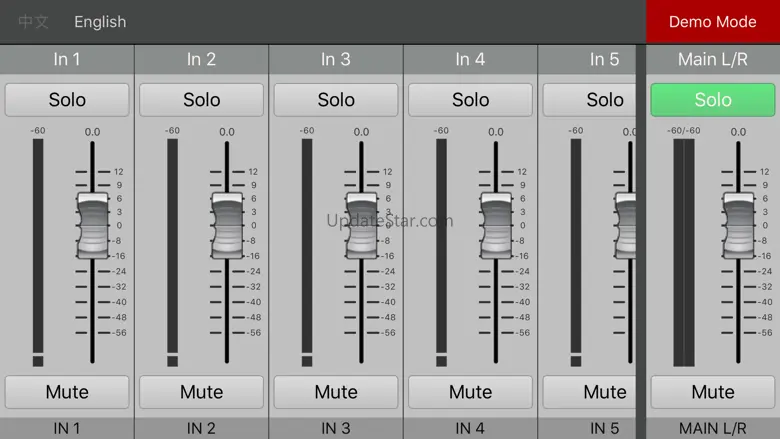The height and width of the screenshot is (439, 780).
Task: Click the IN 2 name label at bottom
Action: [x=201, y=428]
